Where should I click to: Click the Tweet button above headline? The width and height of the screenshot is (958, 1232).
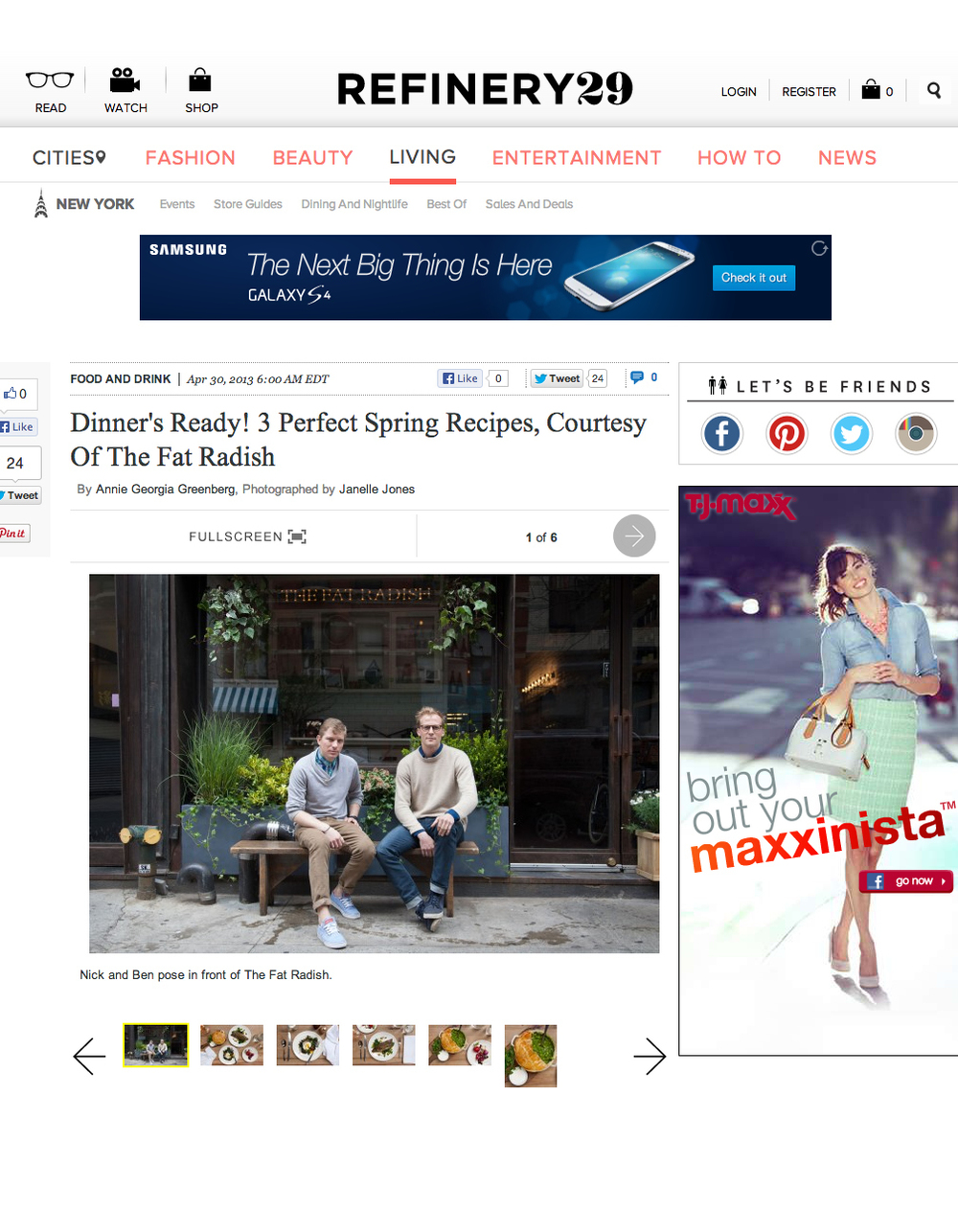[x=557, y=378]
